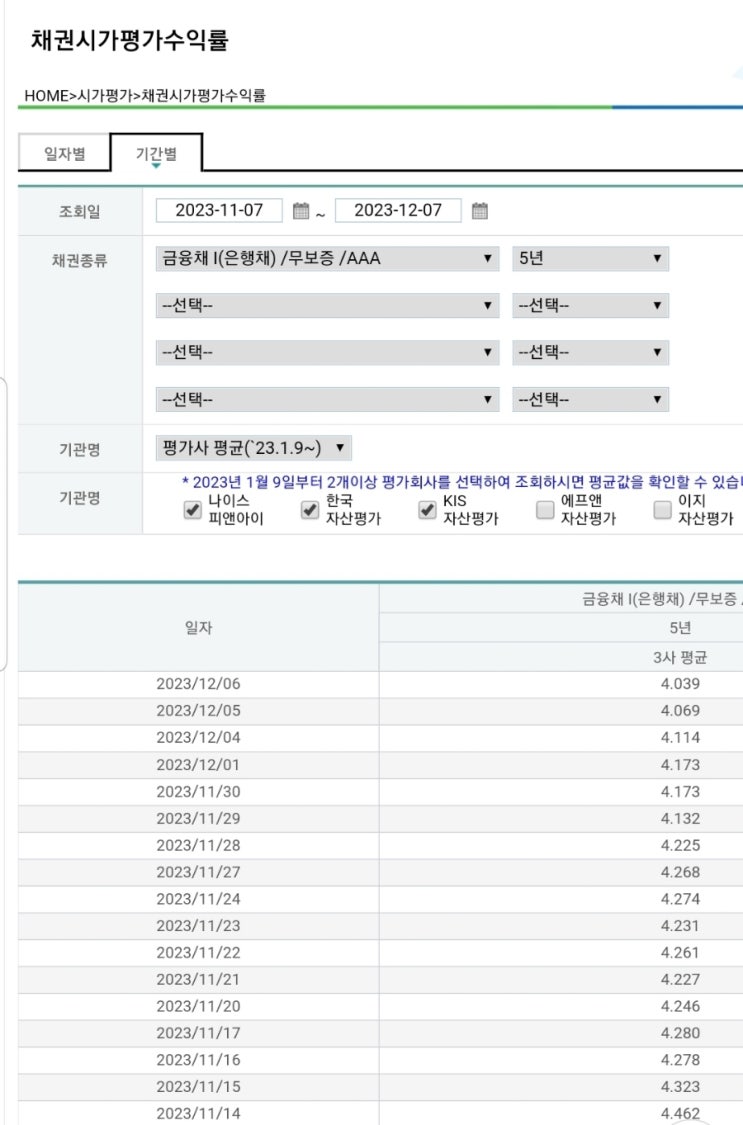743x1125 pixels.
Task: Open the second row maturity dropdown
Action: pyautogui.click(x=590, y=306)
